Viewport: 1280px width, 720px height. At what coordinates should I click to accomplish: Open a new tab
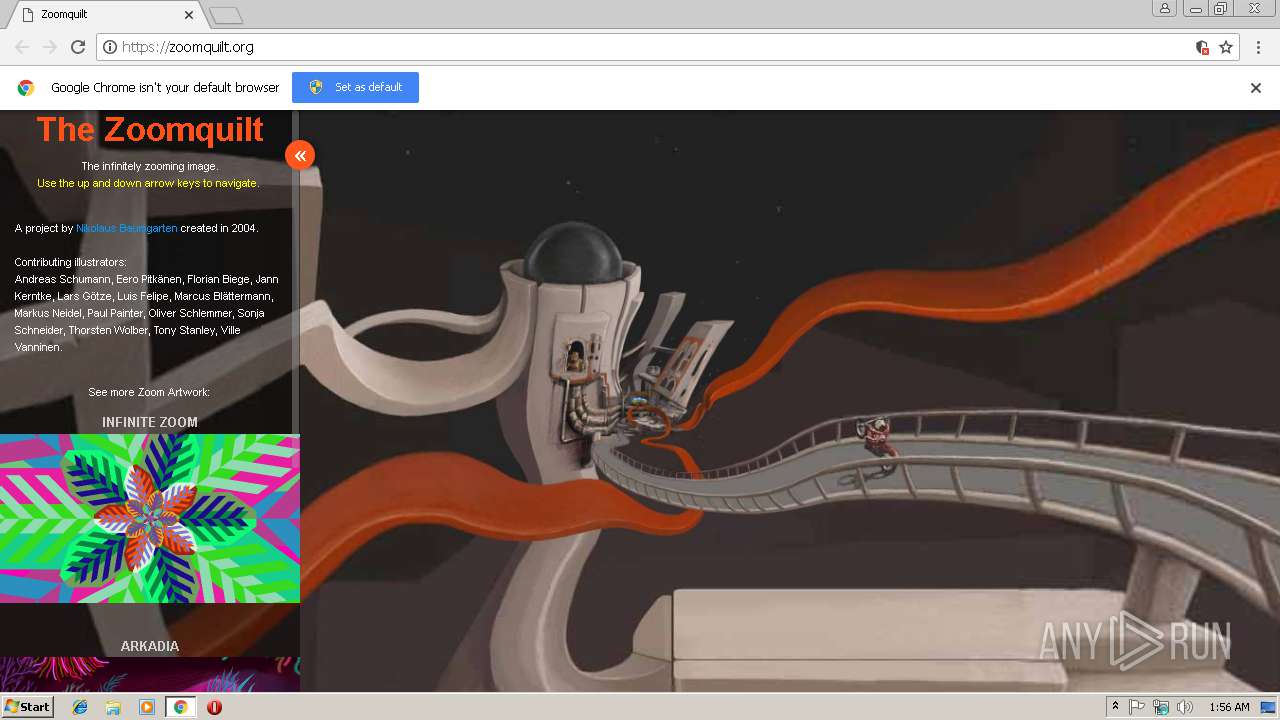[226, 15]
